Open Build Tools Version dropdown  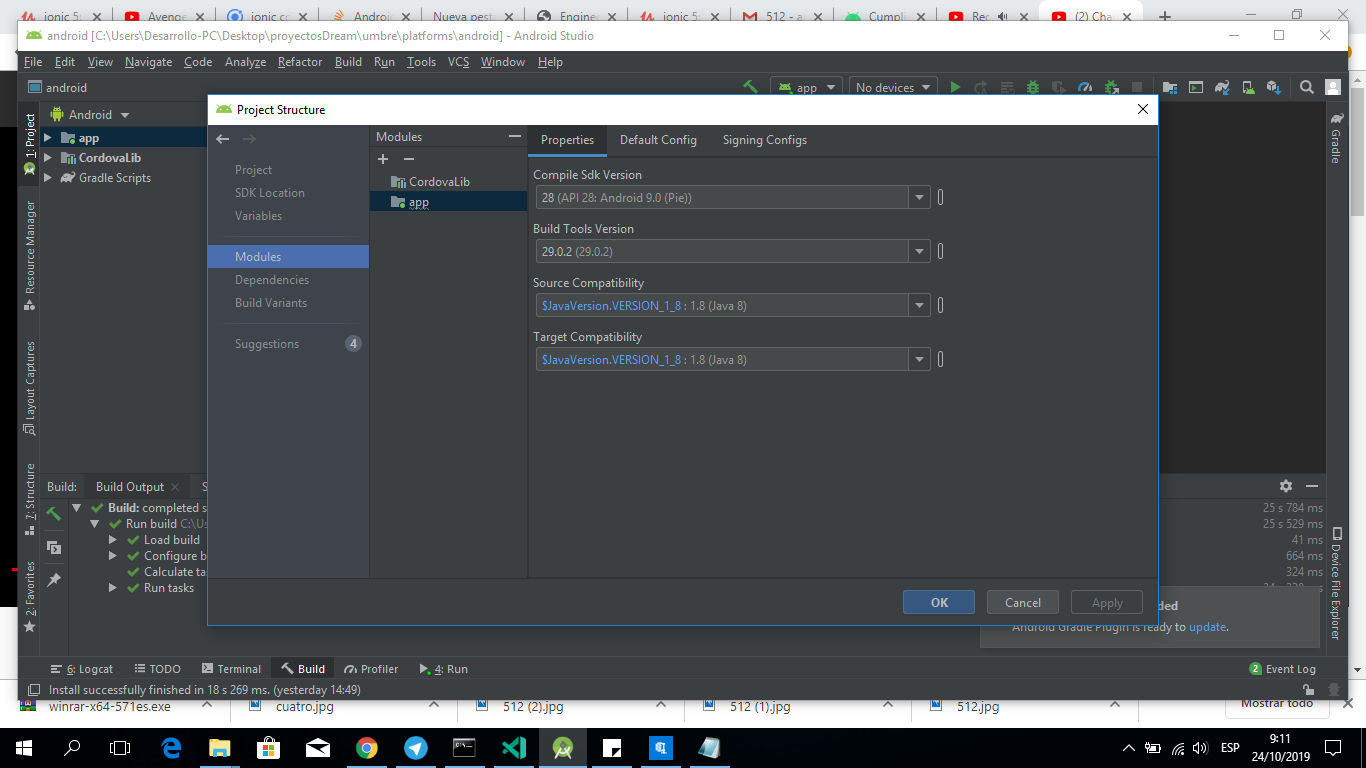919,252
